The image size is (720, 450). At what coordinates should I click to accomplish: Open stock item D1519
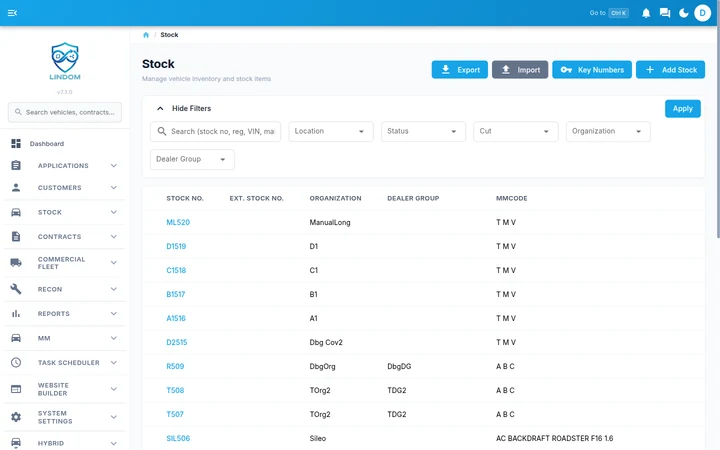176,246
